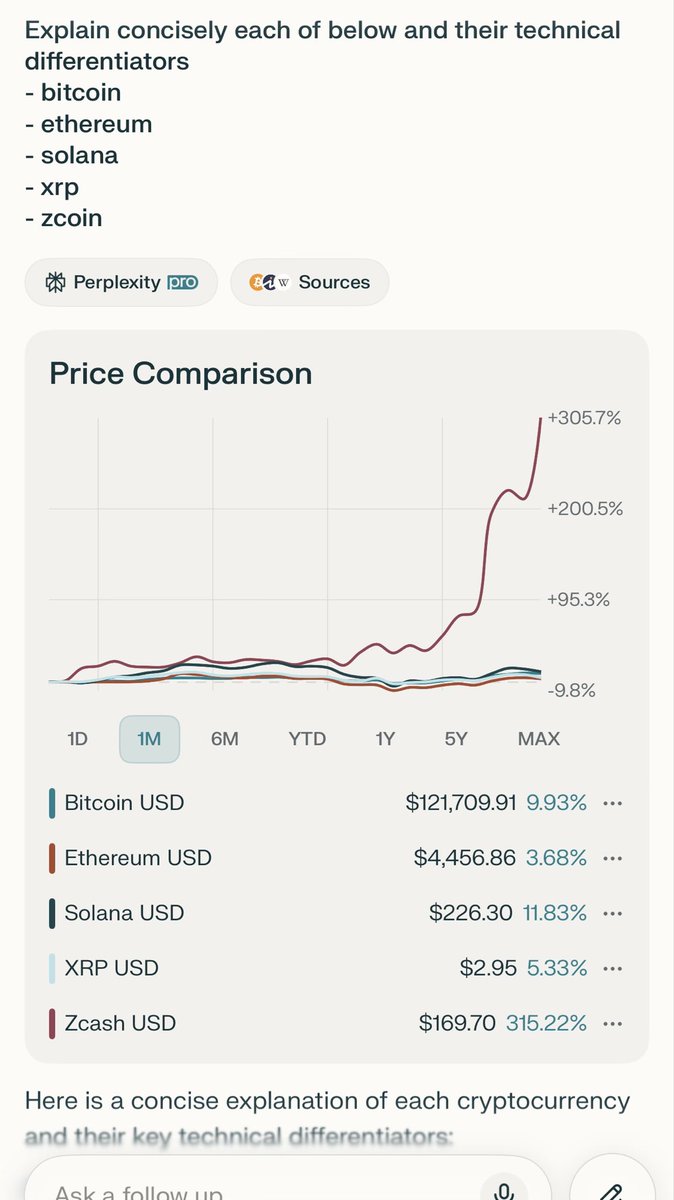
Task: Open more options for Bitcoin USD
Action: click(614, 803)
